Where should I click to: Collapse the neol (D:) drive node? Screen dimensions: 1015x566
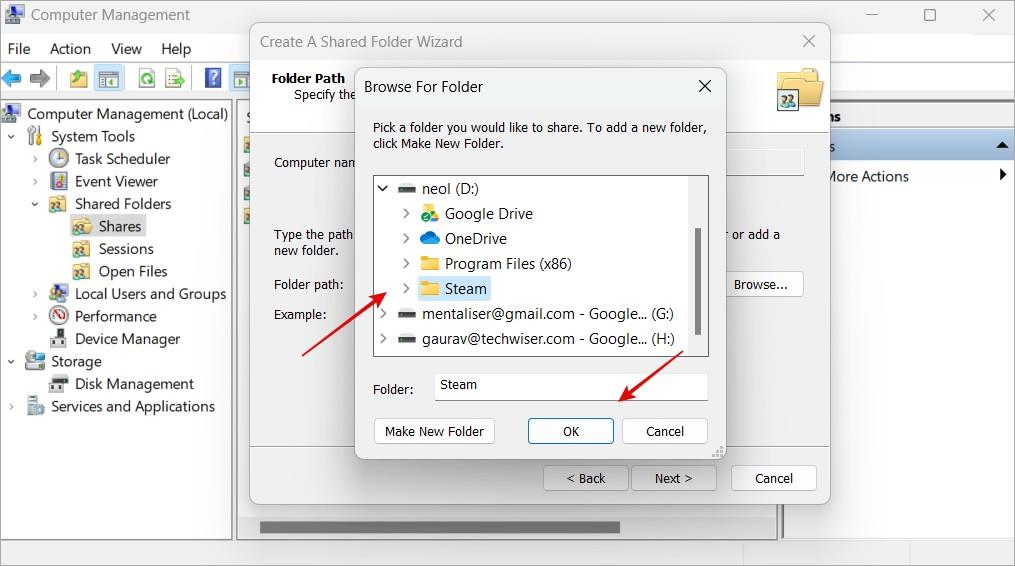pyautogui.click(x=383, y=188)
